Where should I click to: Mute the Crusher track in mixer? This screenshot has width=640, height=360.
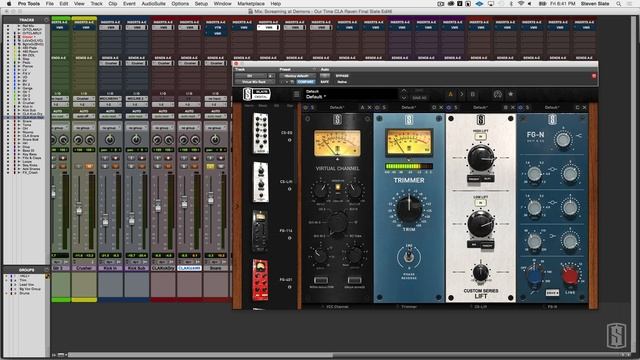pyautogui.click(x=89, y=166)
